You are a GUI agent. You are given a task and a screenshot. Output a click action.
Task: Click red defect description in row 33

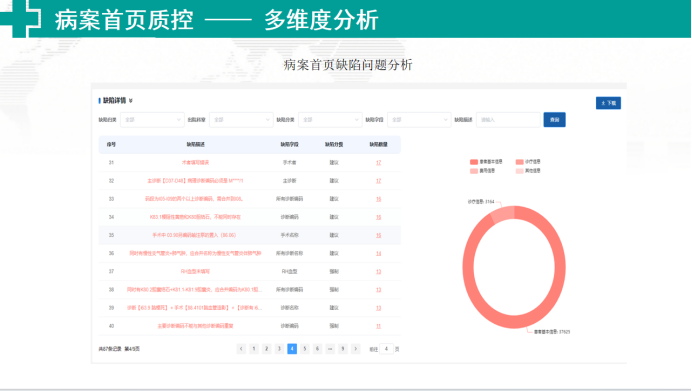pos(194,199)
